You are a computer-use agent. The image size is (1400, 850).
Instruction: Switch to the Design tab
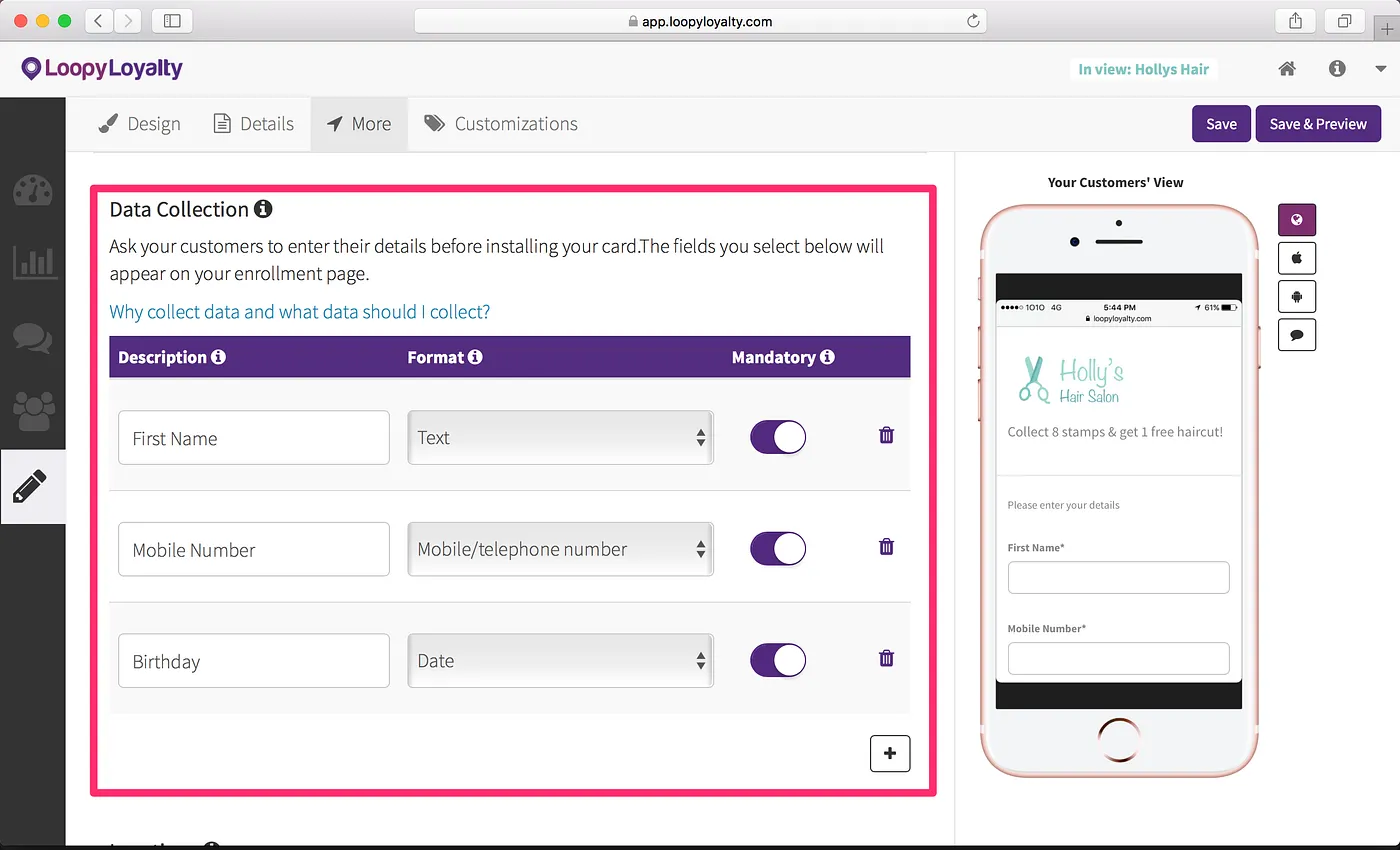pyautogui.click(x=139, y=124)
